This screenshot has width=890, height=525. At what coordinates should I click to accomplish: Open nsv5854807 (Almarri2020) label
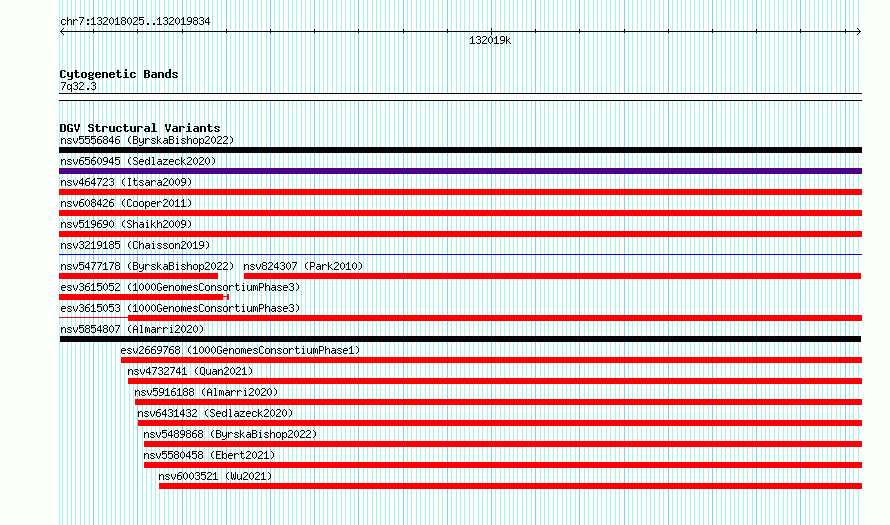click(132, 329)
